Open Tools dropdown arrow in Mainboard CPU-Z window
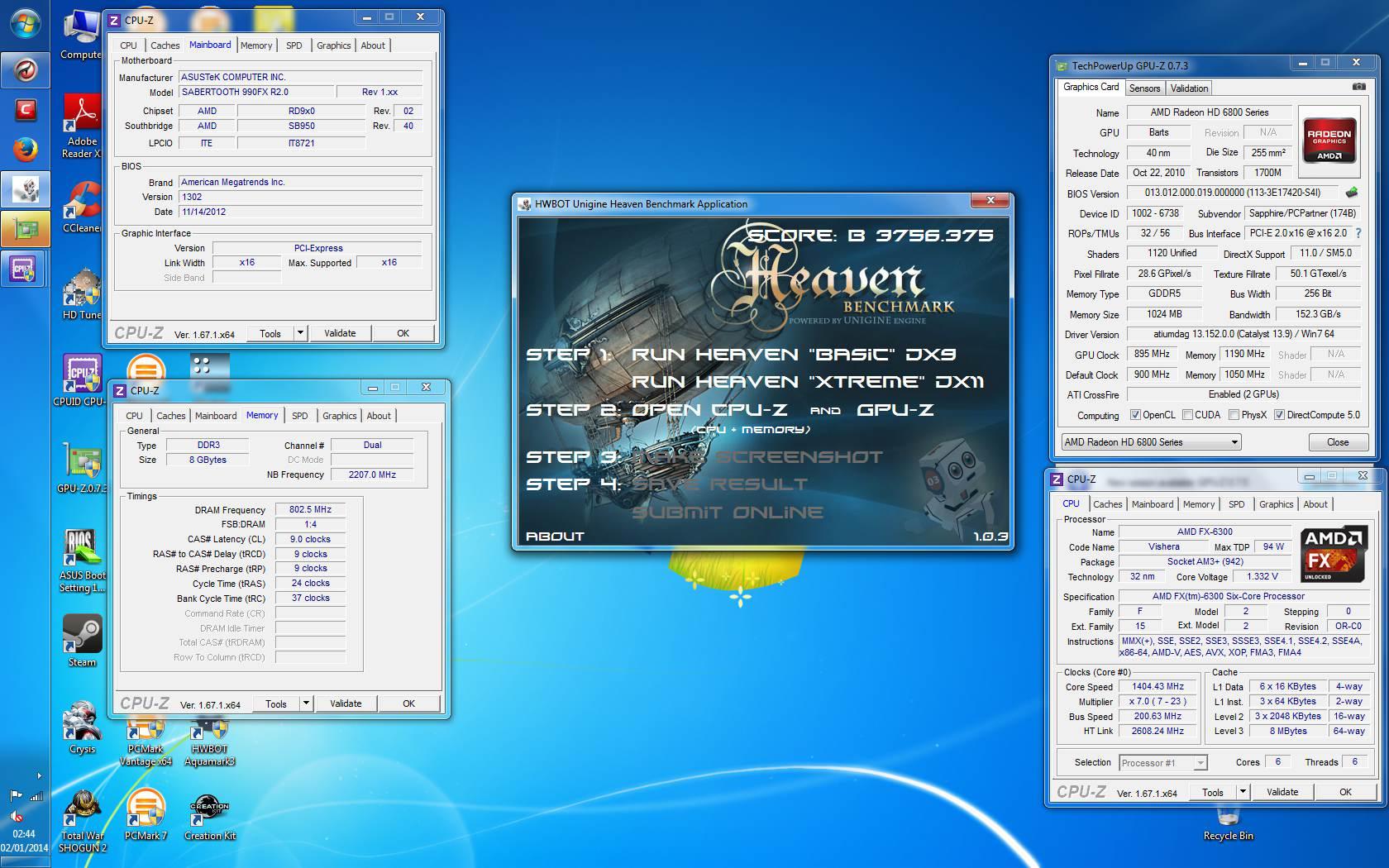This screenshot has width=1389, height=868. [x=300, y=333]
